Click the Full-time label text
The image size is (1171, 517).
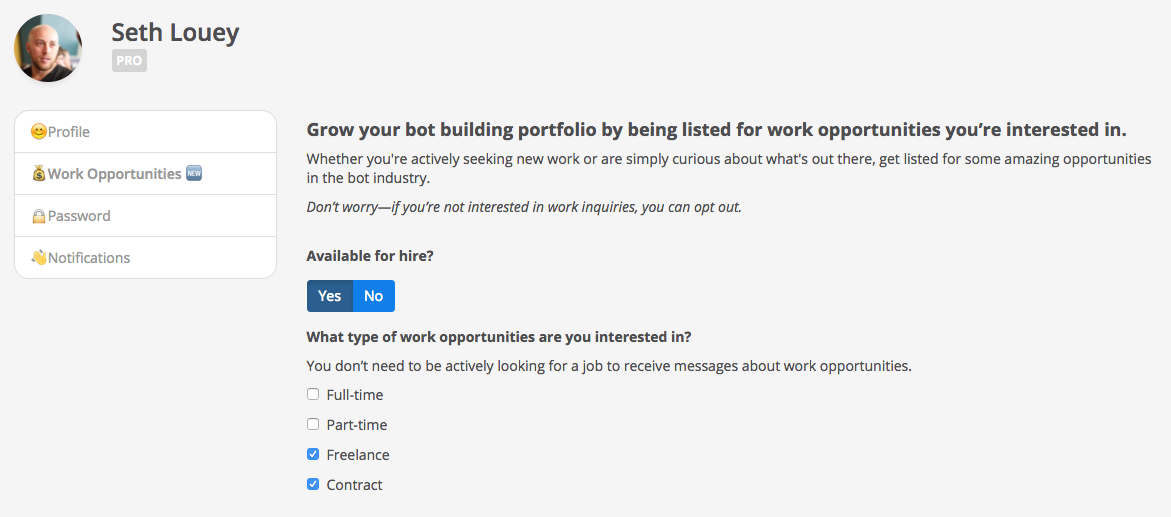click(355, 395)
